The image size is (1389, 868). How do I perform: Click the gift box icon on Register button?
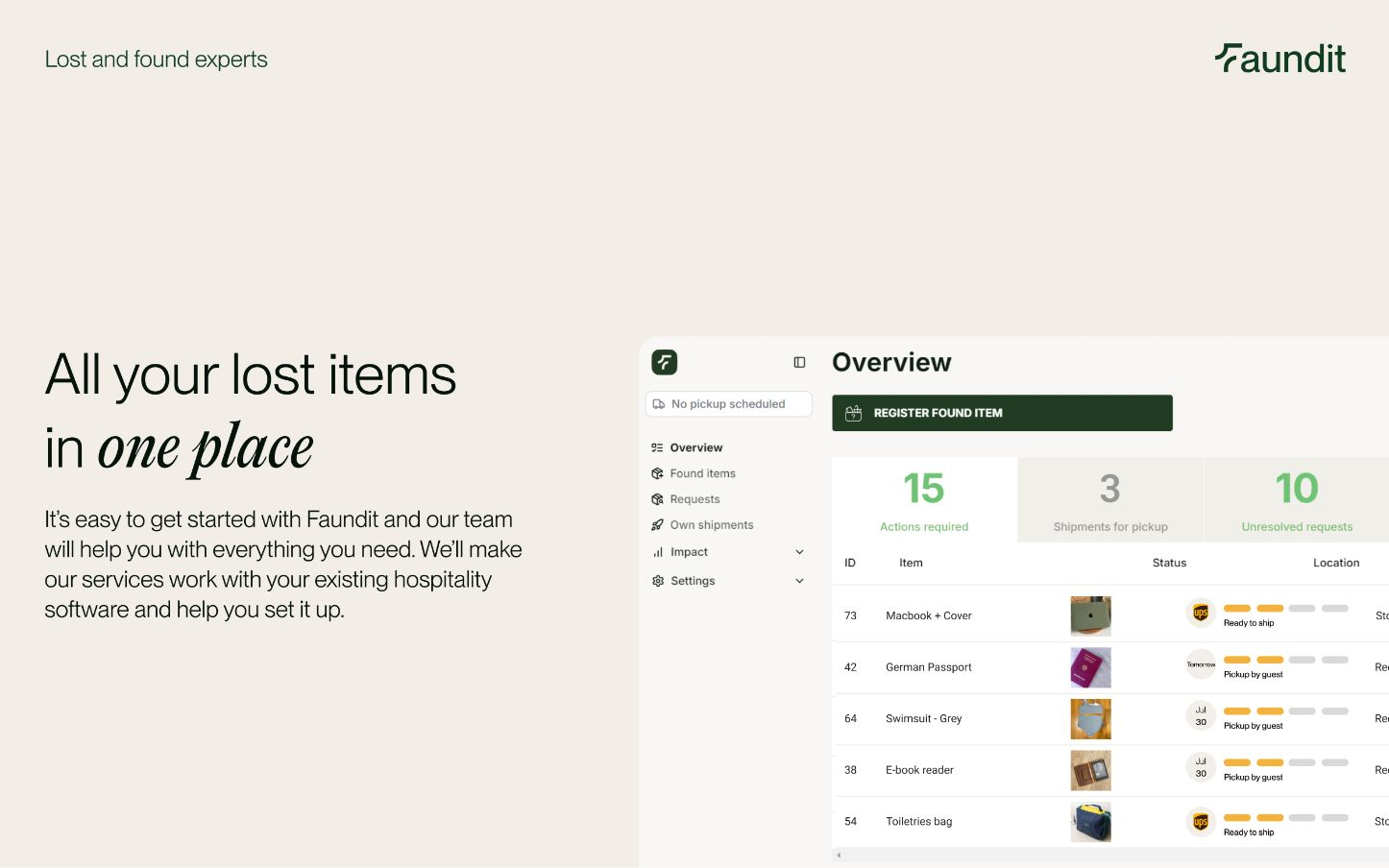[853, 413]
